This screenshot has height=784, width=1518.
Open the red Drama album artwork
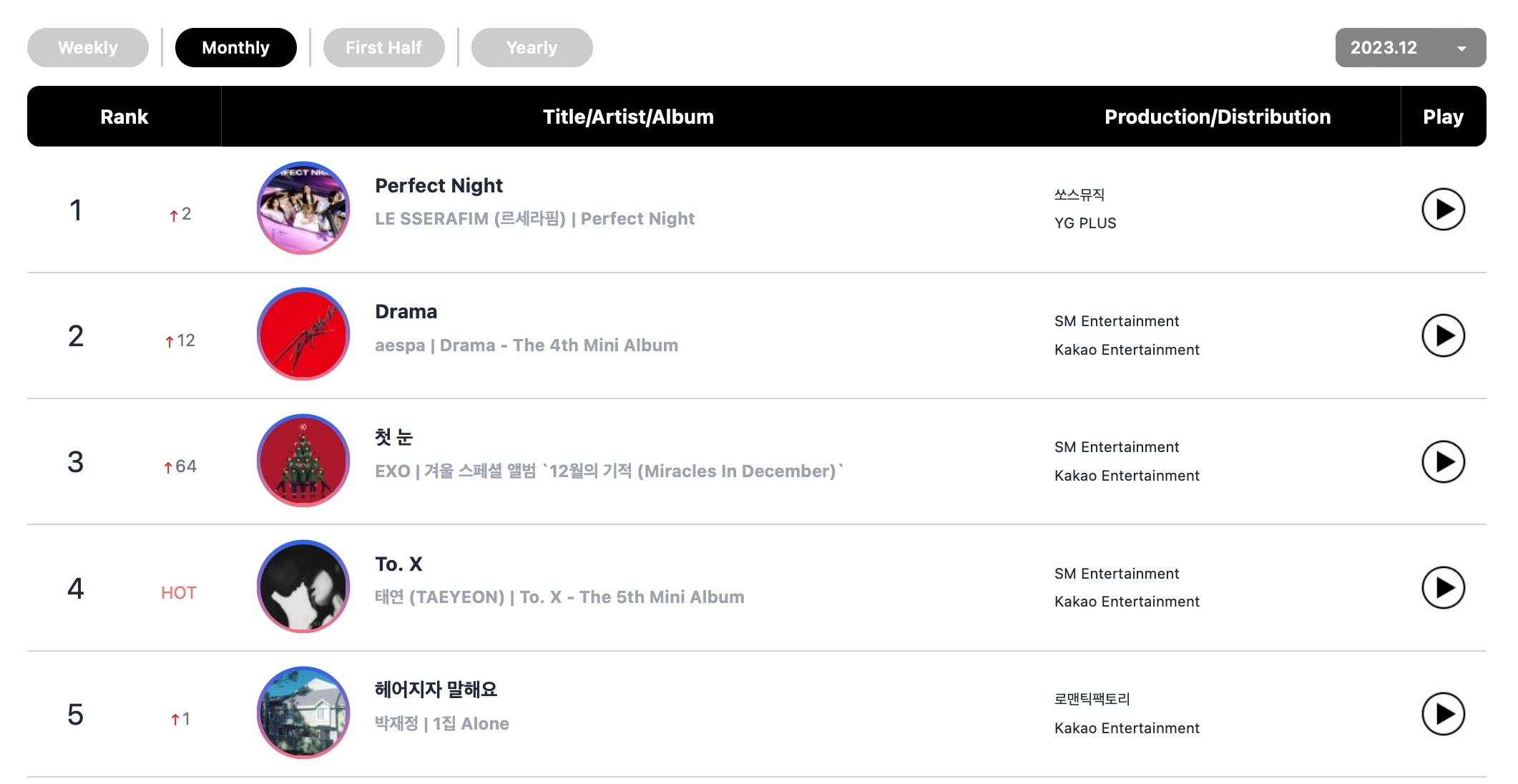303,334
